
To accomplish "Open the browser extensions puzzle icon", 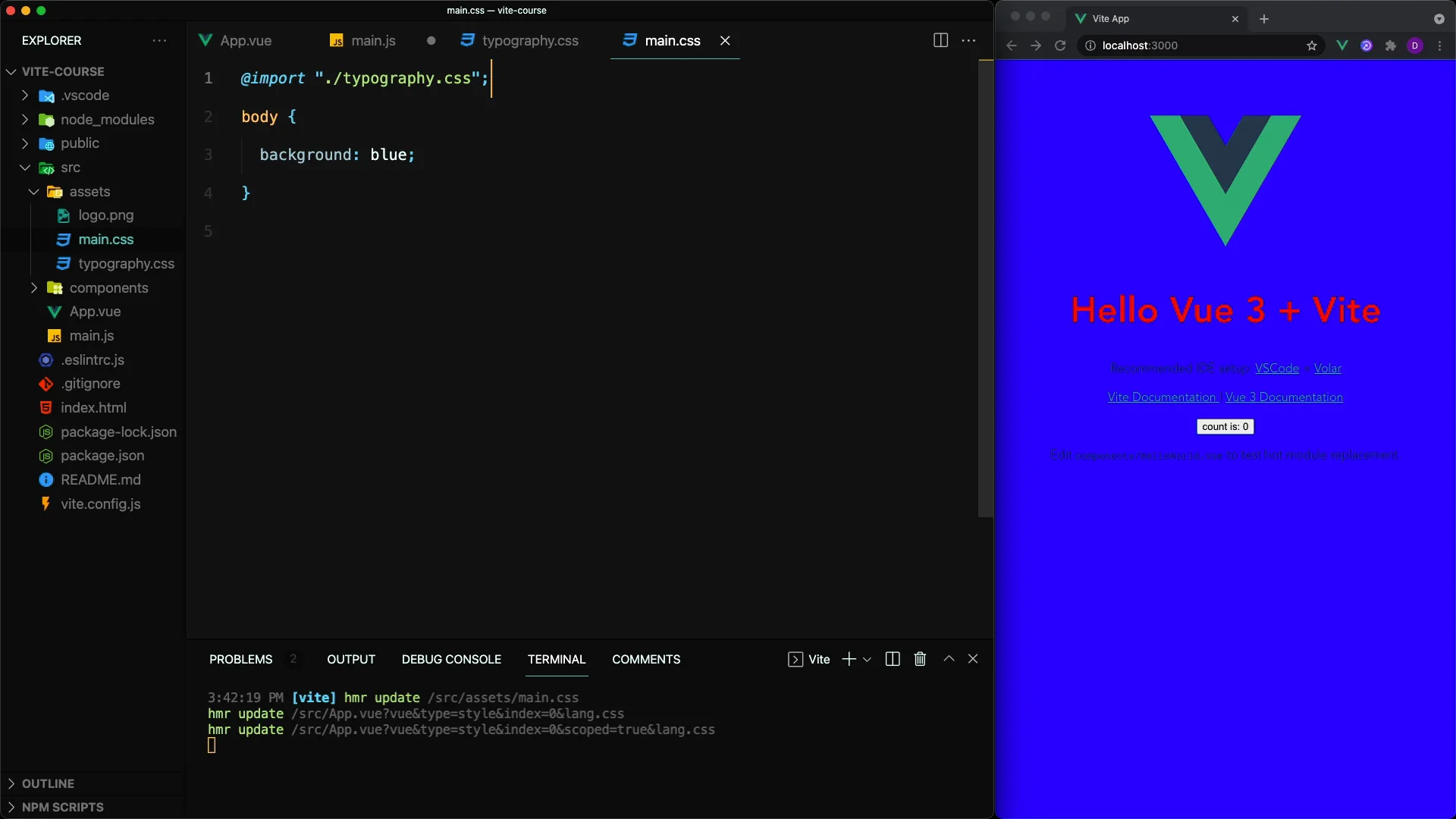I will 1391,45.
